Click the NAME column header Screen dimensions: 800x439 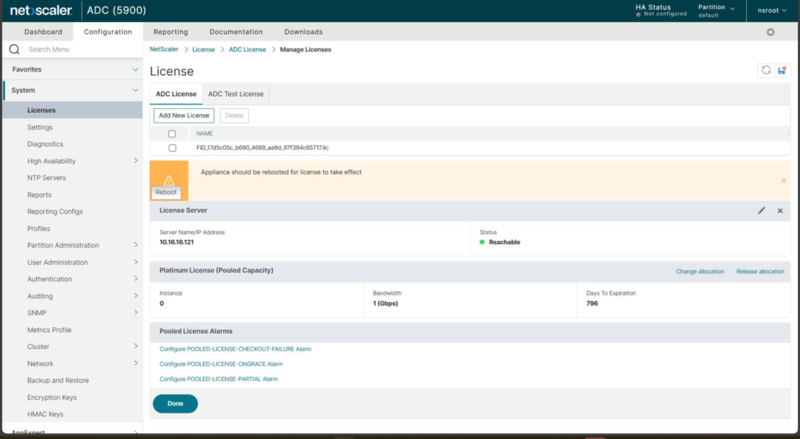click(204, 134)
